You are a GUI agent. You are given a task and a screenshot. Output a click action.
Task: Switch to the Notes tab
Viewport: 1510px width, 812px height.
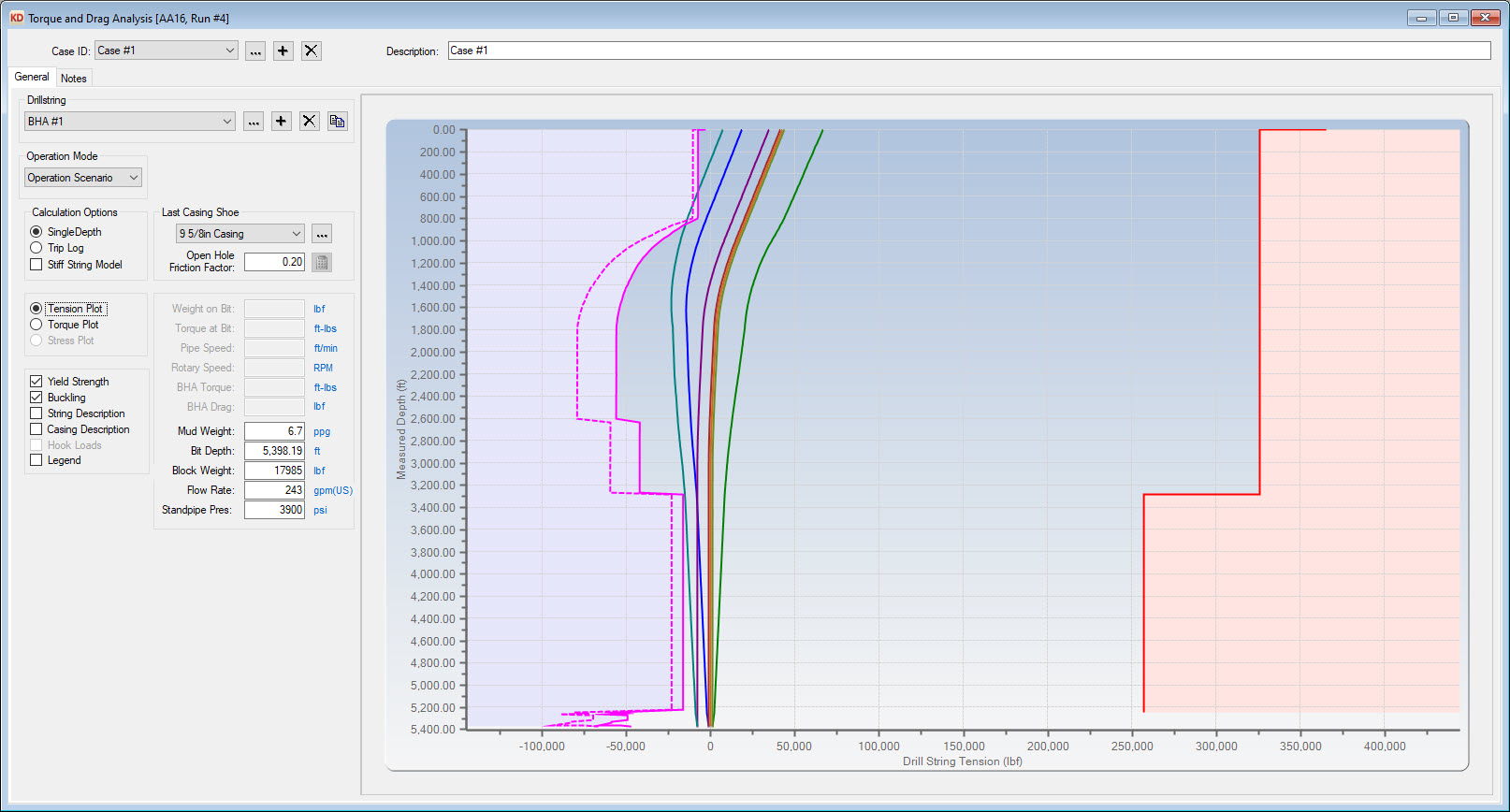point(74,79)
